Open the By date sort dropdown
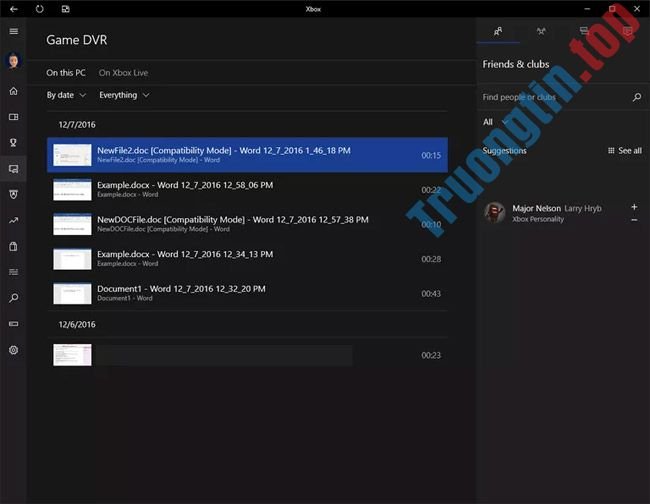This screenshot has width=650, height=504. click(x=66, y=95)
